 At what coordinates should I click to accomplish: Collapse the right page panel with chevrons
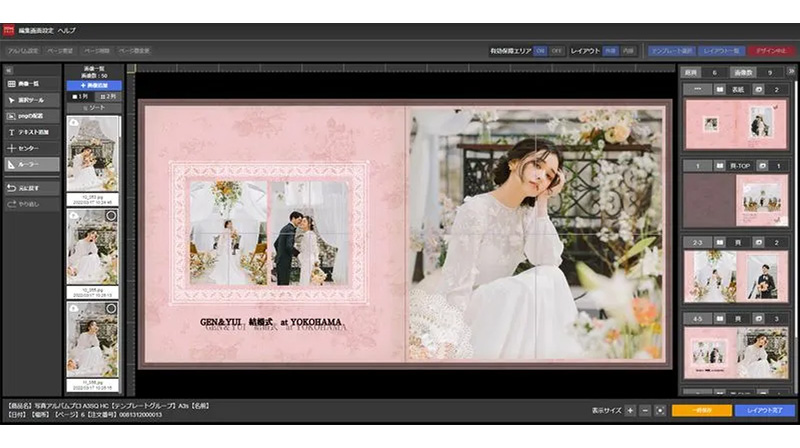[x=791, y=72]
